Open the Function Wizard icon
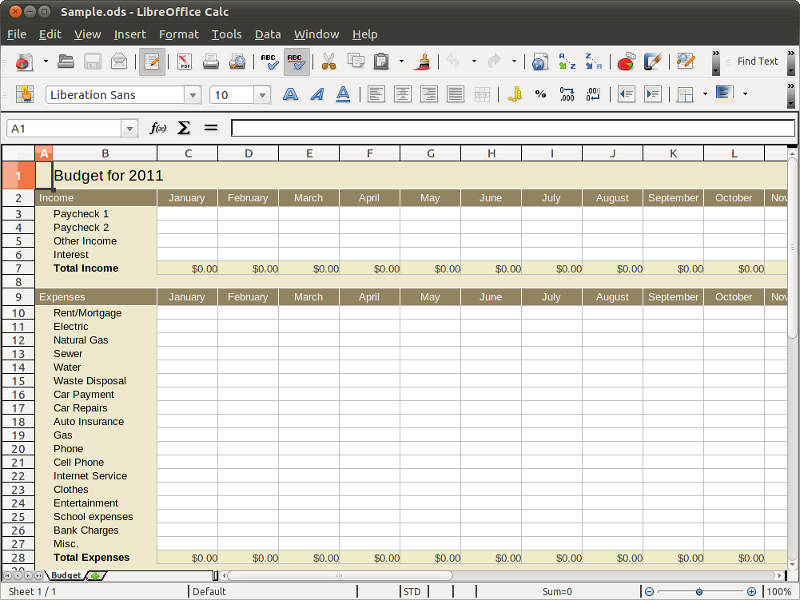The image size is (800, 600). pos(158,128)
